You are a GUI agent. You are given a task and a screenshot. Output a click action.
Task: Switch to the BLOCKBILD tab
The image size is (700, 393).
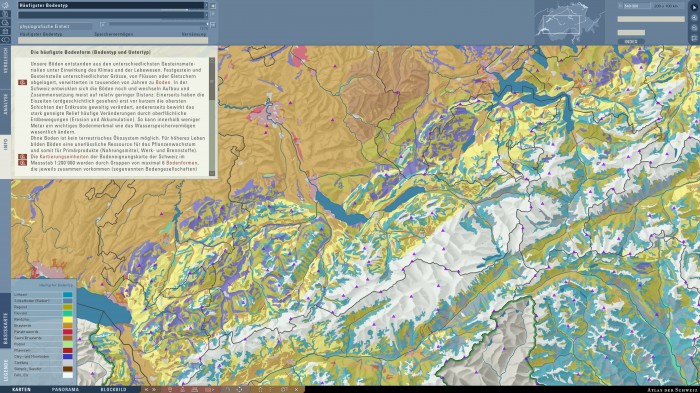[113, 389]
